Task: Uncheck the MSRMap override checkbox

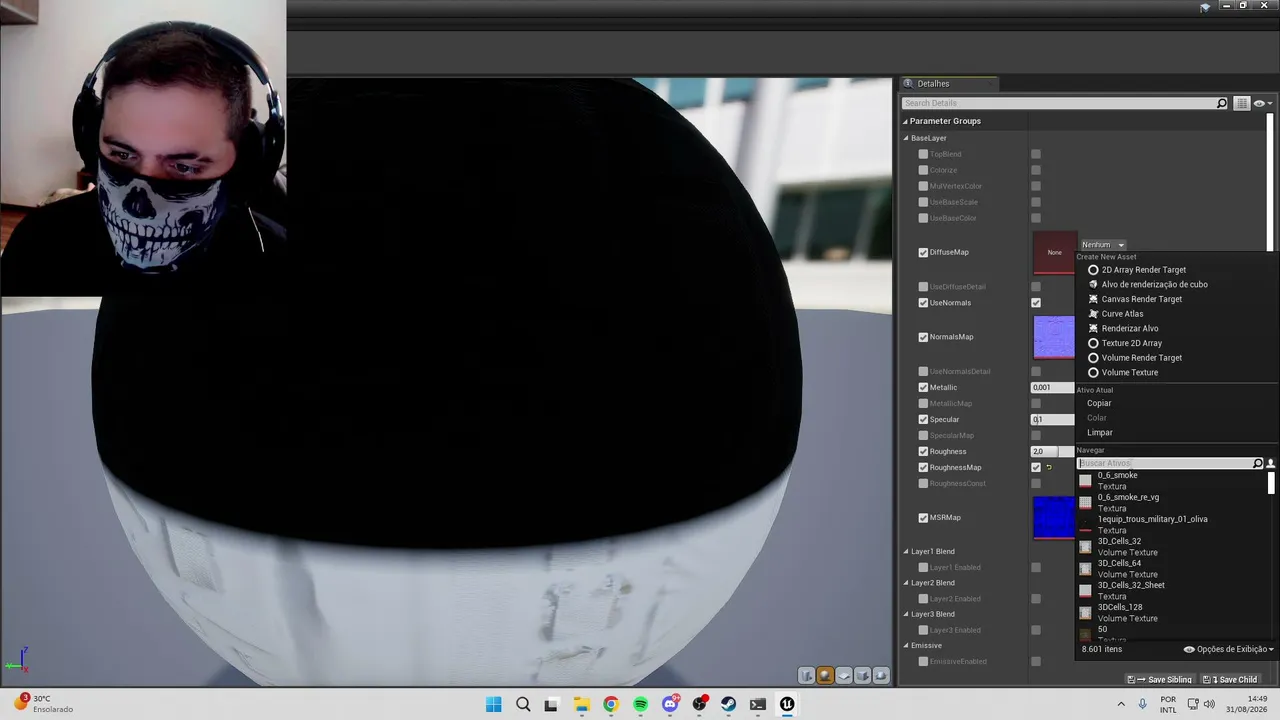Action: 923,518
